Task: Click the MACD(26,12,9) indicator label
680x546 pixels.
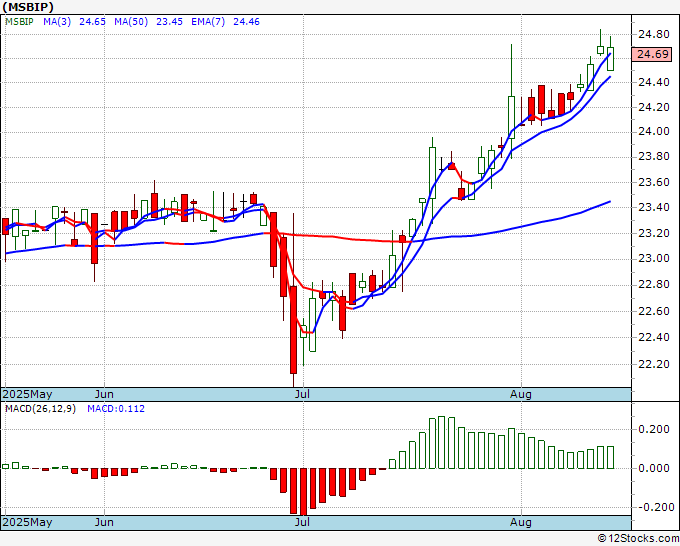Action: [x=40, y=409]
